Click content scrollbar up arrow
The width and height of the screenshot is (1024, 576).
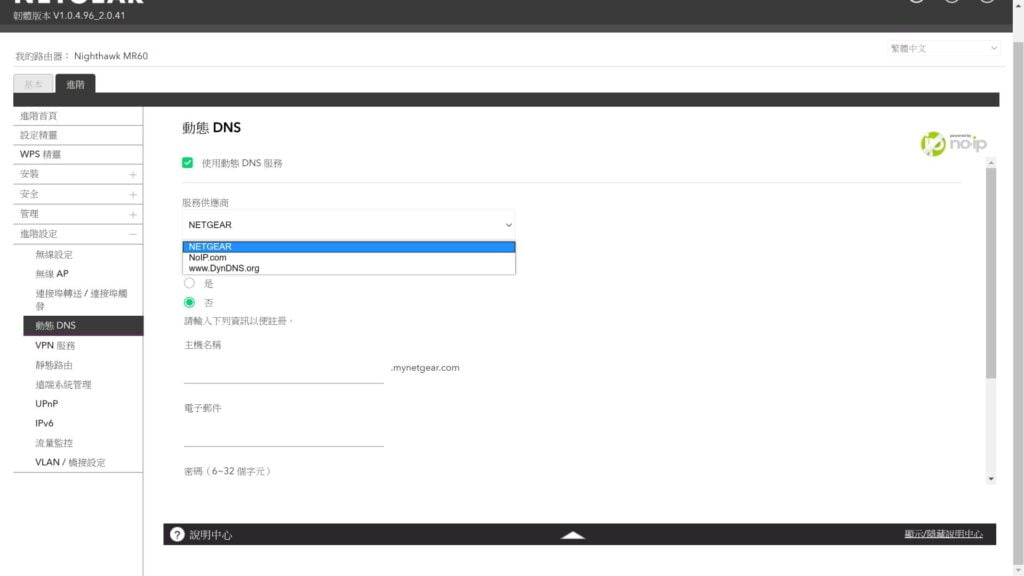coord(991,163)
